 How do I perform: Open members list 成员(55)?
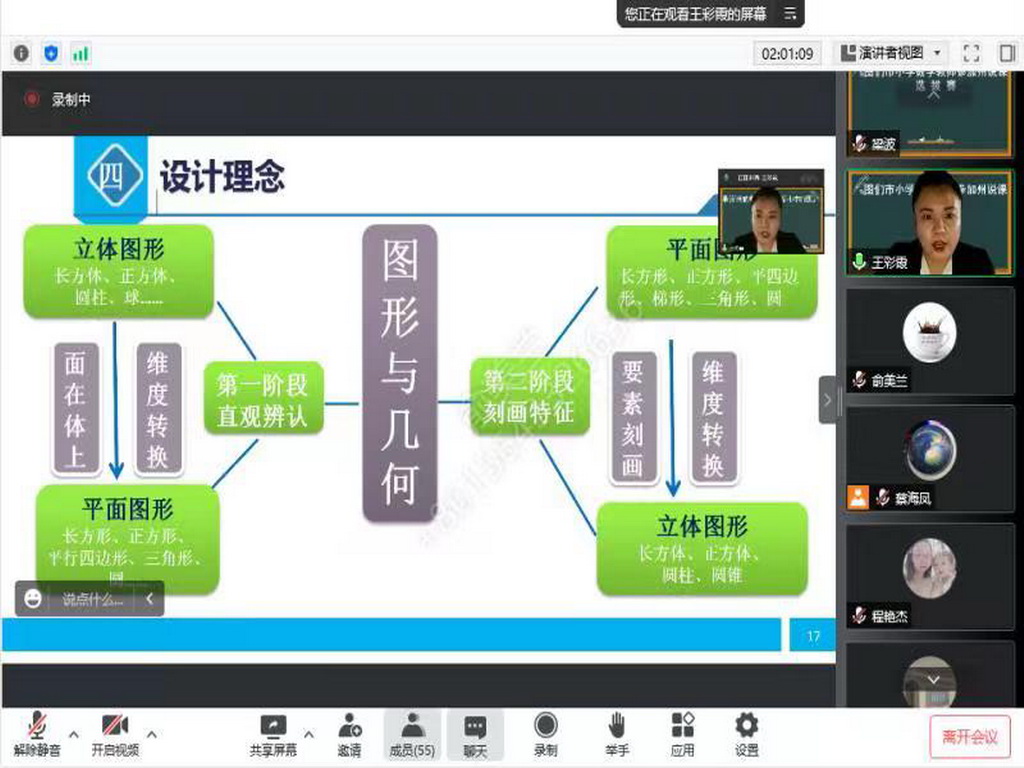(x=412, y=735)
